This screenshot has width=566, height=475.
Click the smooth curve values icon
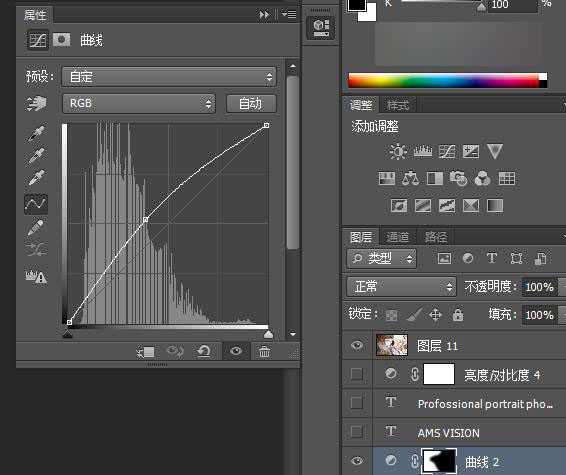point(36,249)
